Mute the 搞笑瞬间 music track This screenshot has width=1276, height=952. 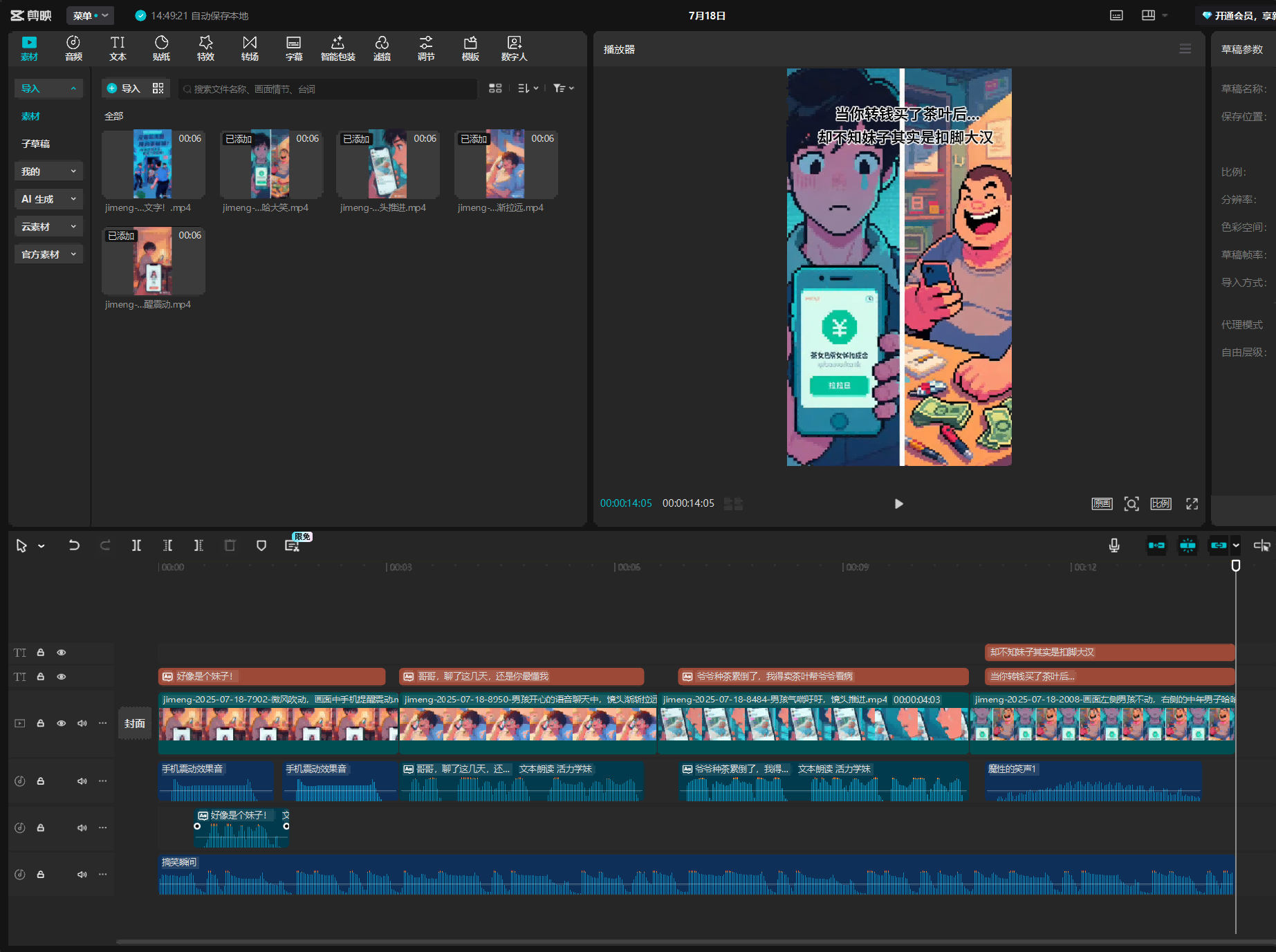(x=82, y=875)
